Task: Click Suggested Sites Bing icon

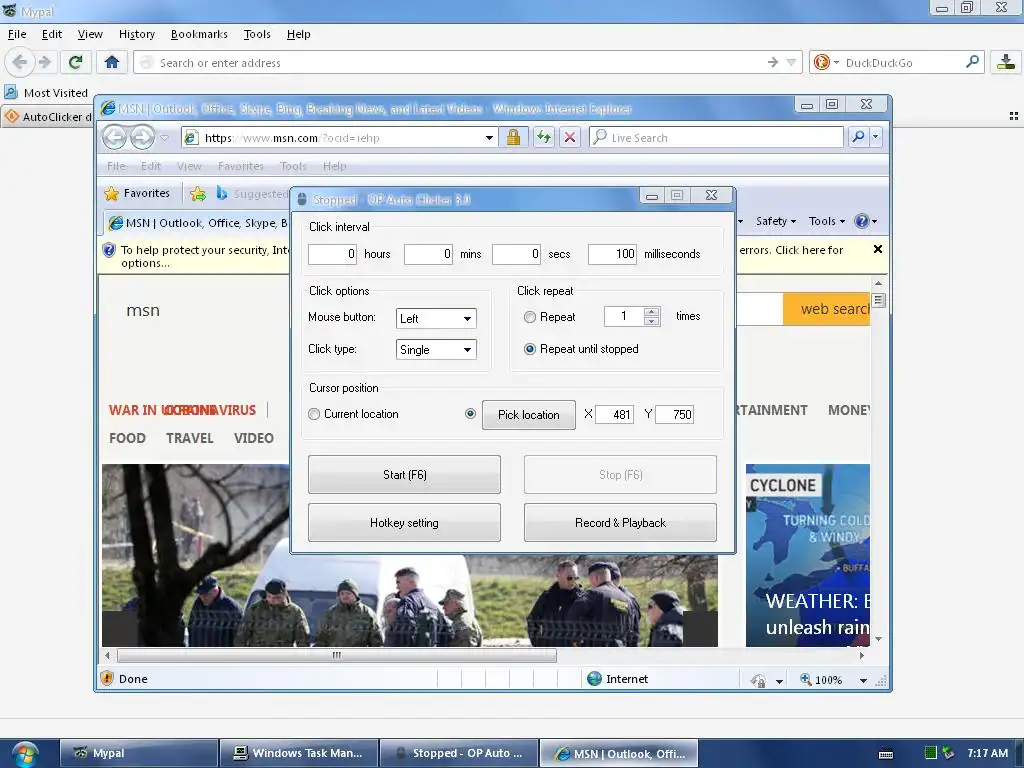Action: [x=221, y=193]
